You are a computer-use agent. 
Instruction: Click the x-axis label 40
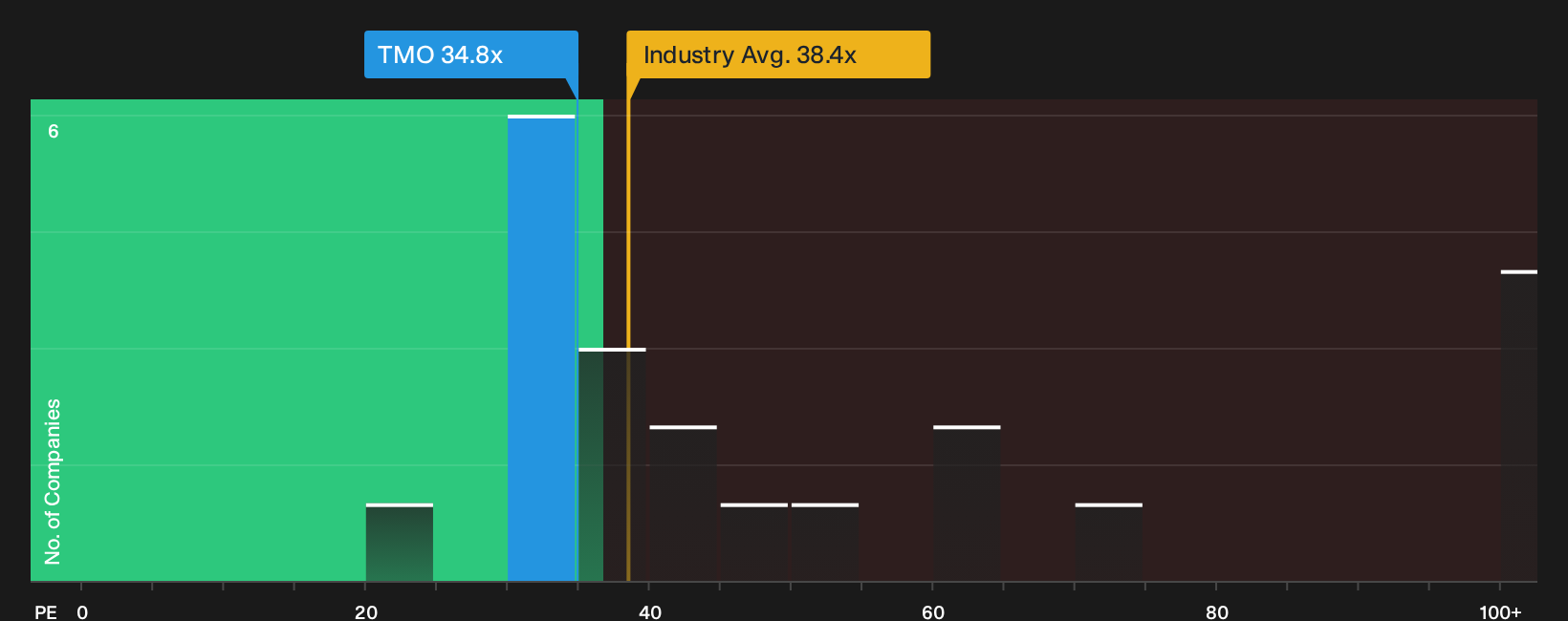(650, 612)
